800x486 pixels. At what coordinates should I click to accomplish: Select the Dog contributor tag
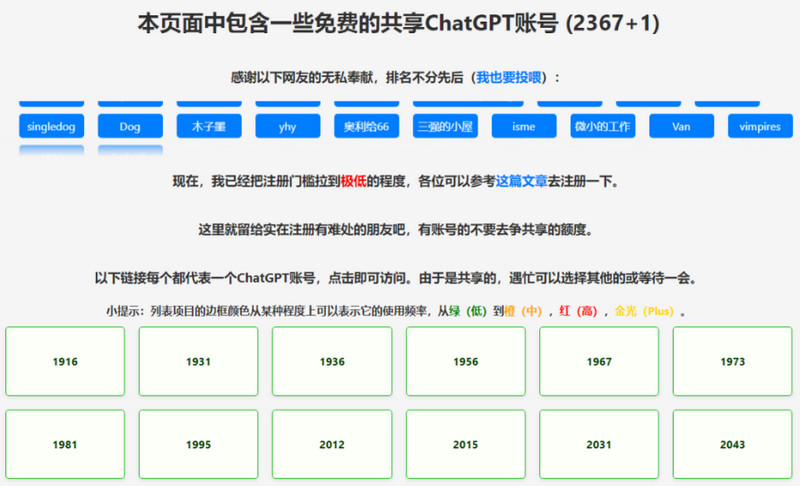[130, 126]
